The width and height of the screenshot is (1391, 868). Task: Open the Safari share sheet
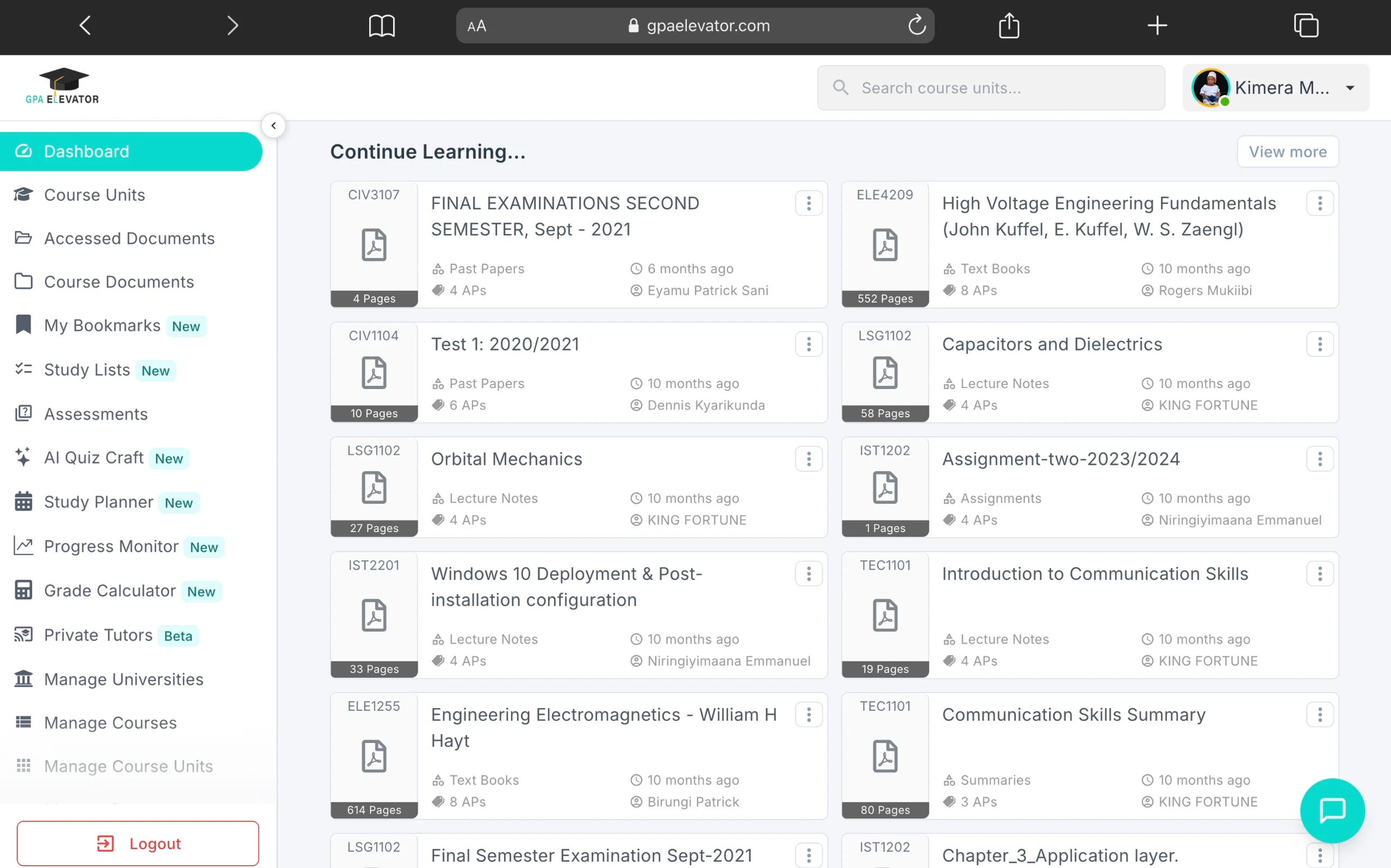click(1008, 25)
